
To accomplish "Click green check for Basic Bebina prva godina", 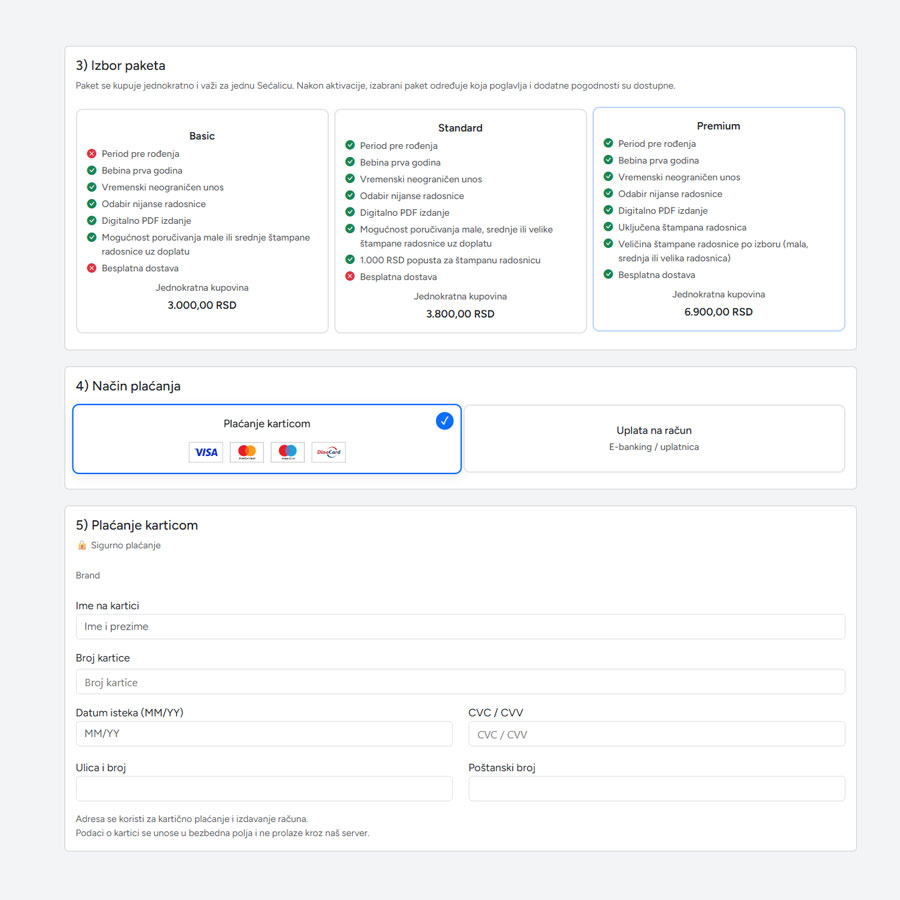I will (91, 170).
